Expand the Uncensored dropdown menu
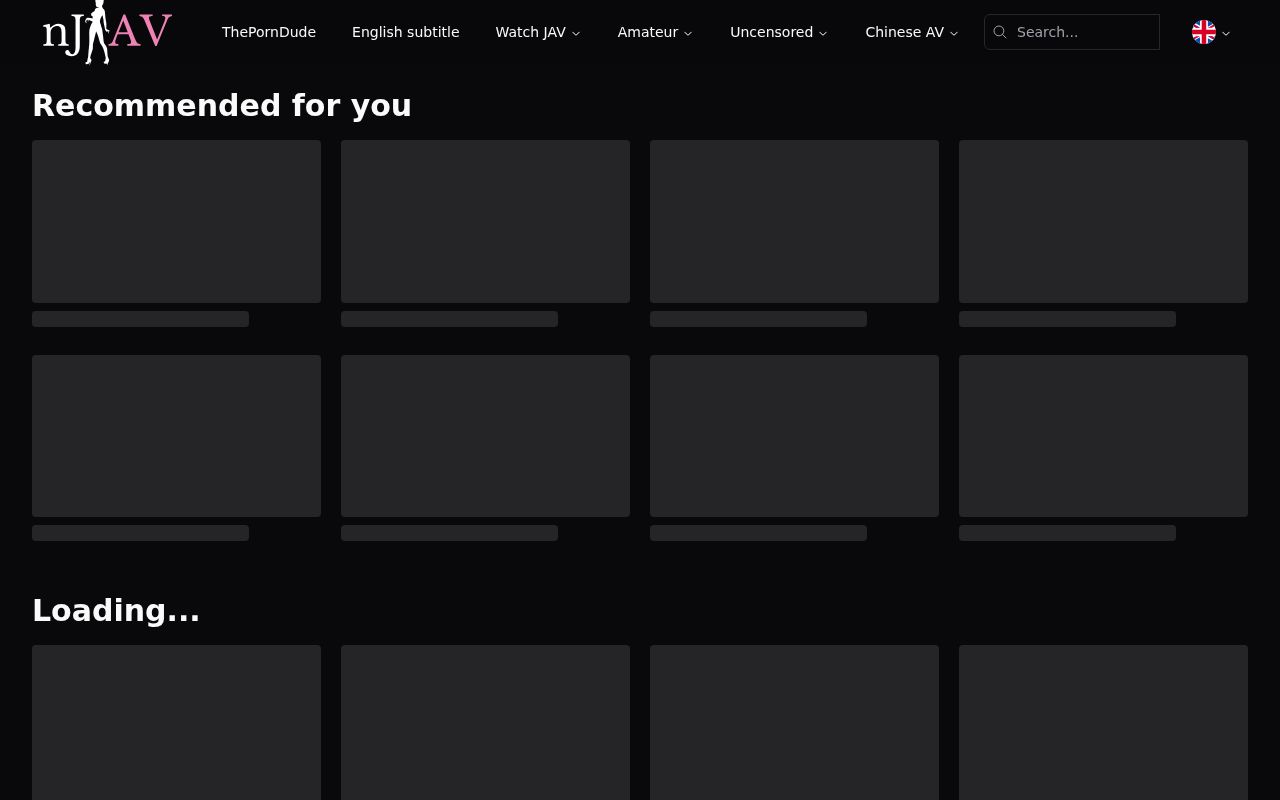 tap(779, 32)
